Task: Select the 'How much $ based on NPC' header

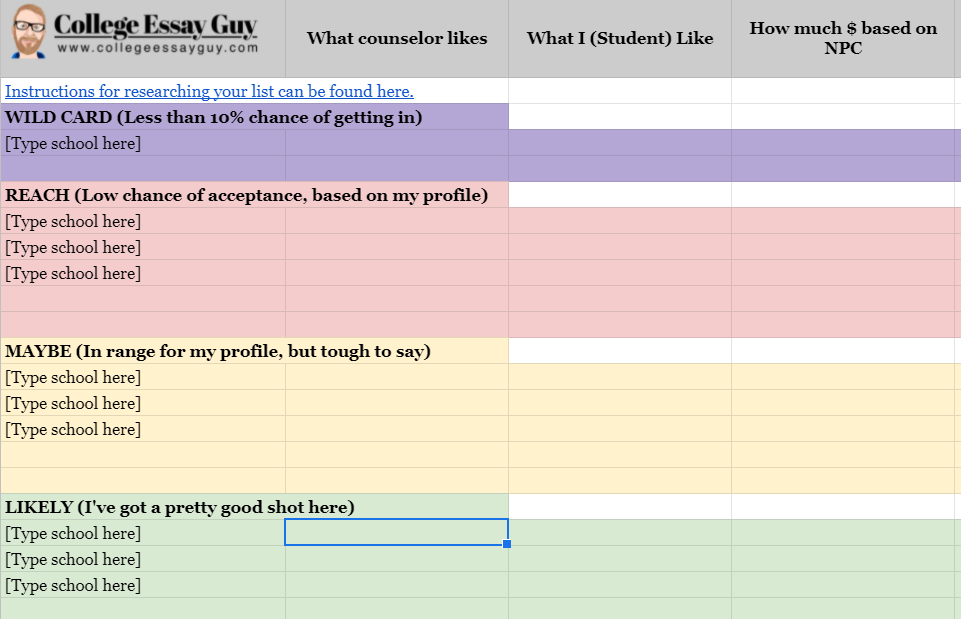Action: (843, 38)
